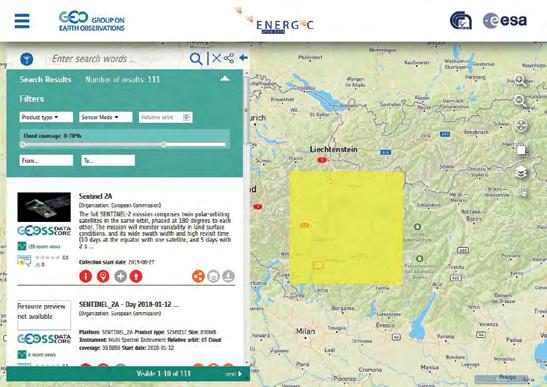Open the hamburger menu
Viewport: 547px width, 387px height.
[22, 21]
